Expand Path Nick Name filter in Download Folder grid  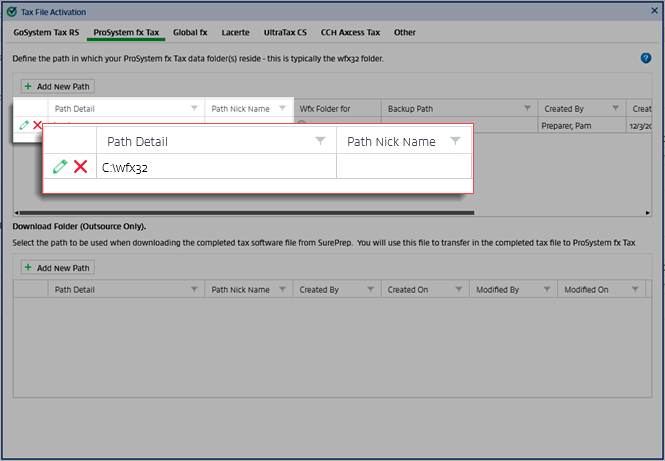[282, 290]
